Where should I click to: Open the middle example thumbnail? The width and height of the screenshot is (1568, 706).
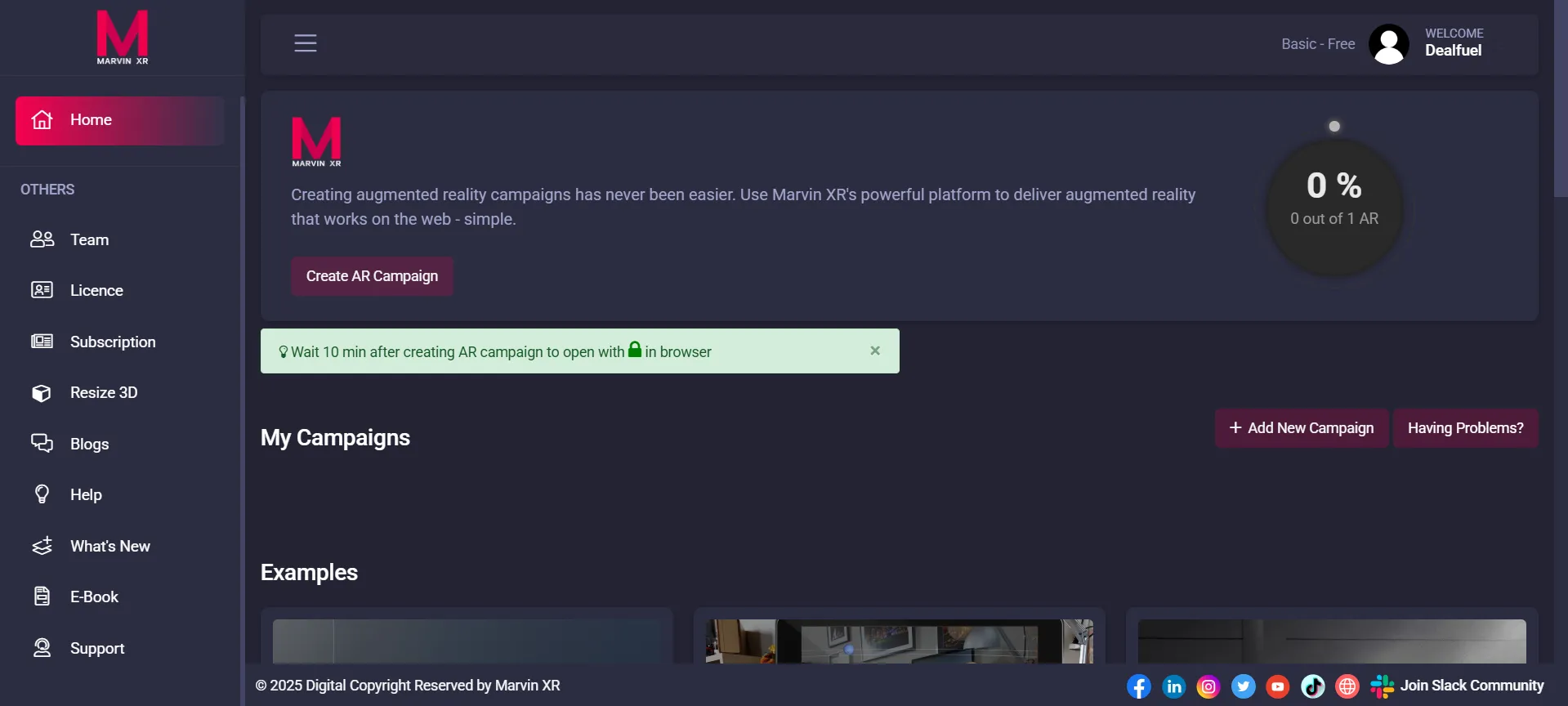(899, 641)
